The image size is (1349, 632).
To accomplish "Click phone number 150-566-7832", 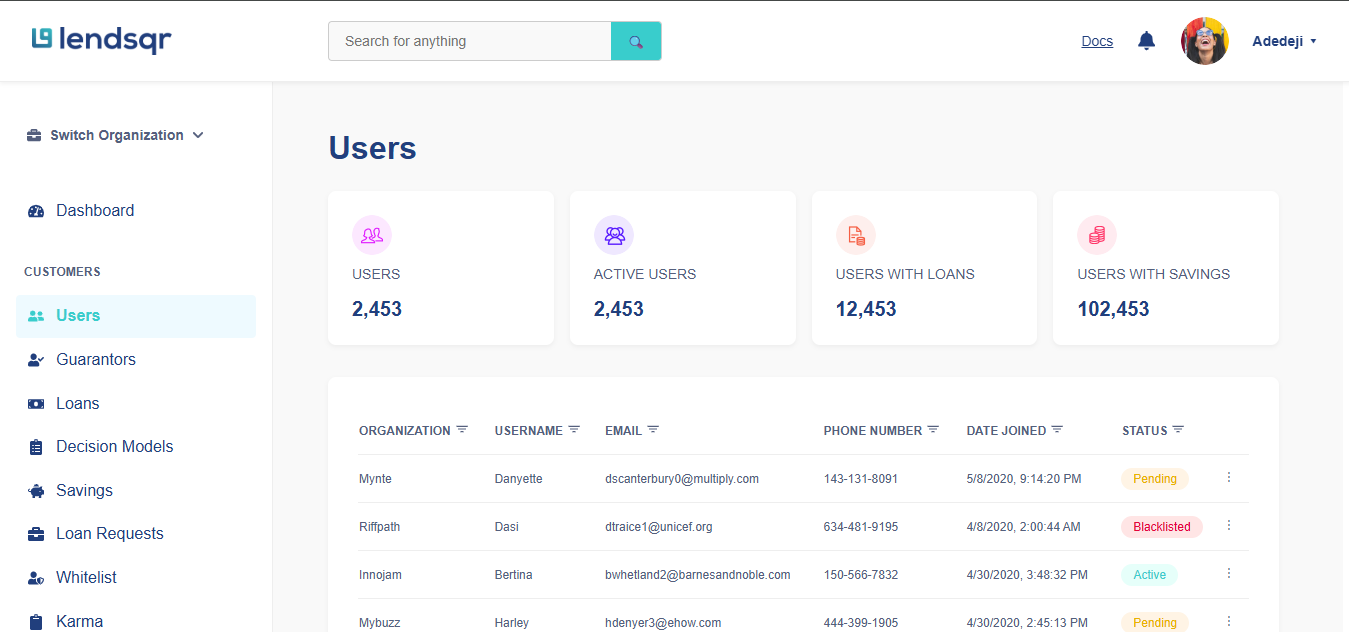I will (861, 575).
